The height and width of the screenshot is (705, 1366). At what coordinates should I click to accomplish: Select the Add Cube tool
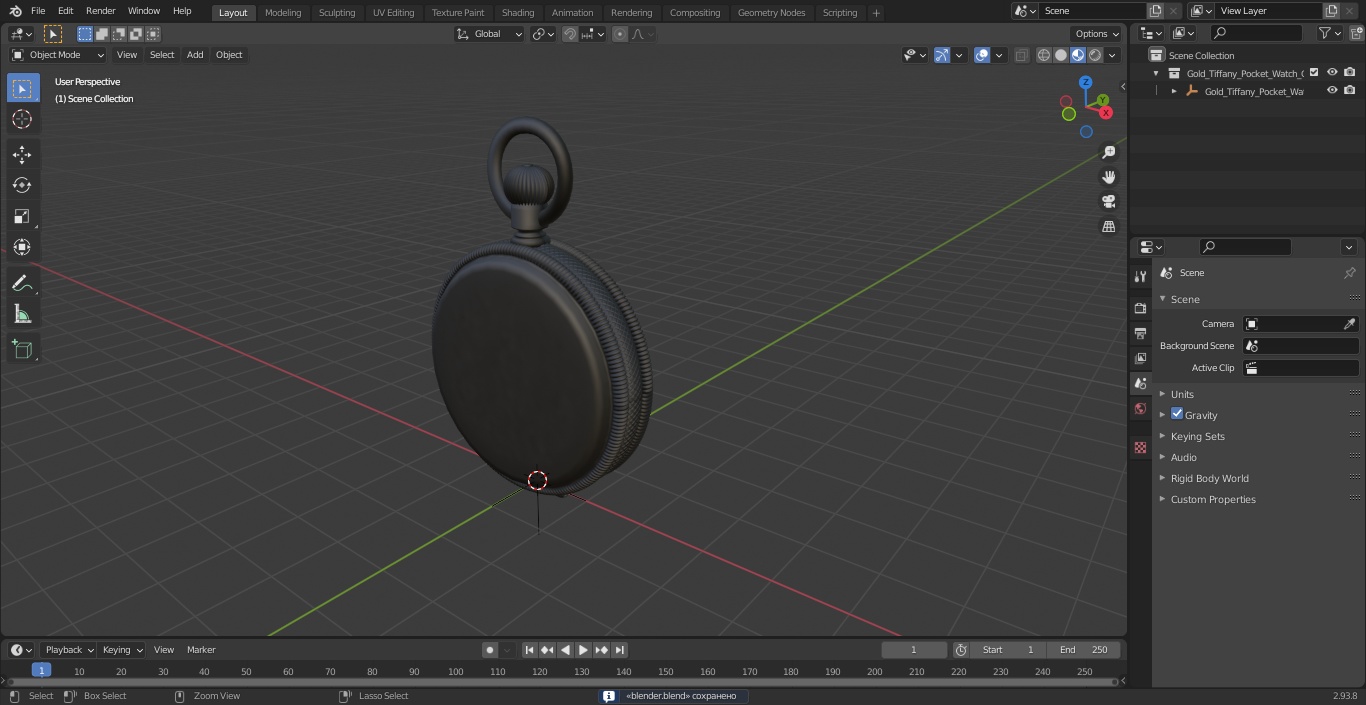[22, 349]
